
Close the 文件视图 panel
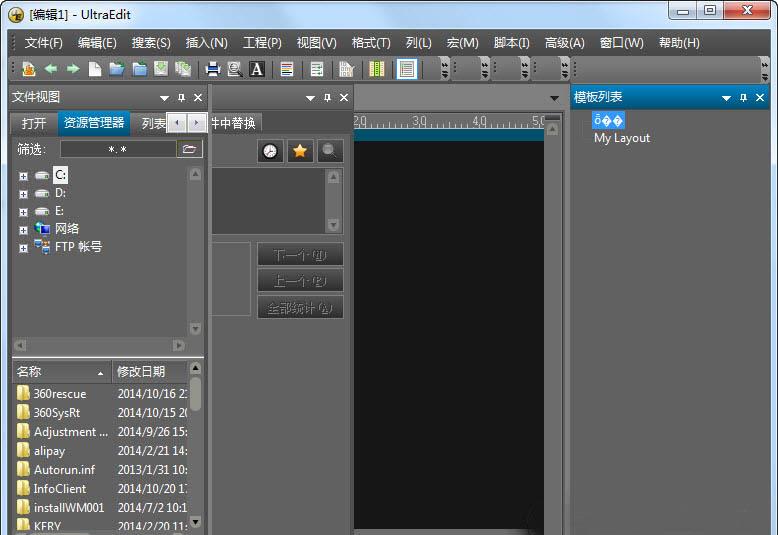tap(198, 98)
